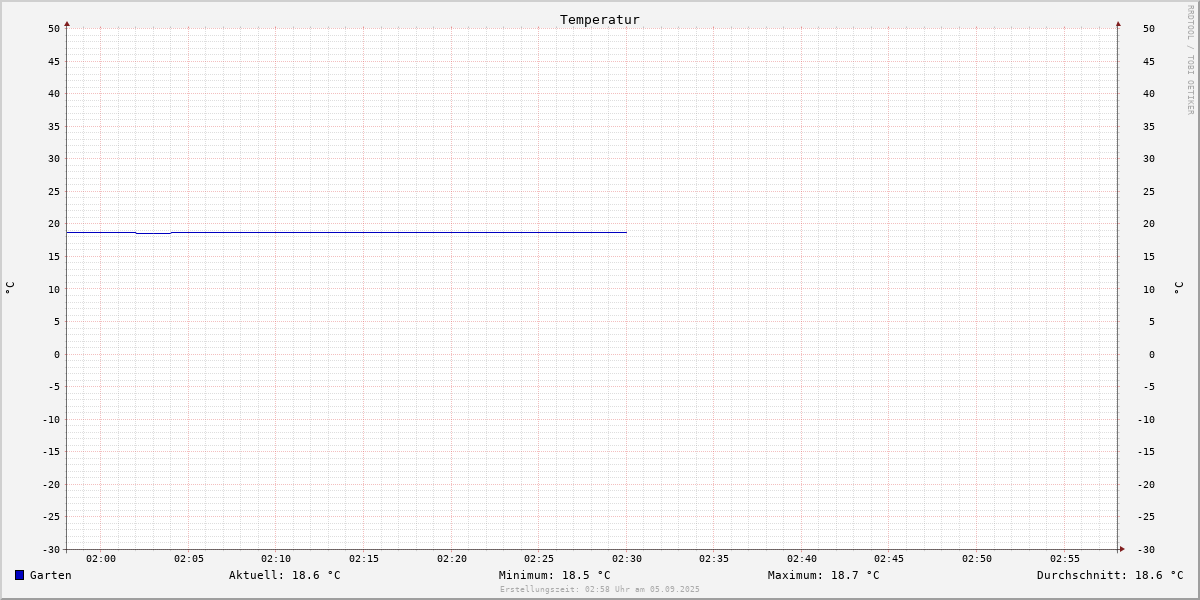
Task: Click the right axis -25 label
Action: coord(1146,517)
